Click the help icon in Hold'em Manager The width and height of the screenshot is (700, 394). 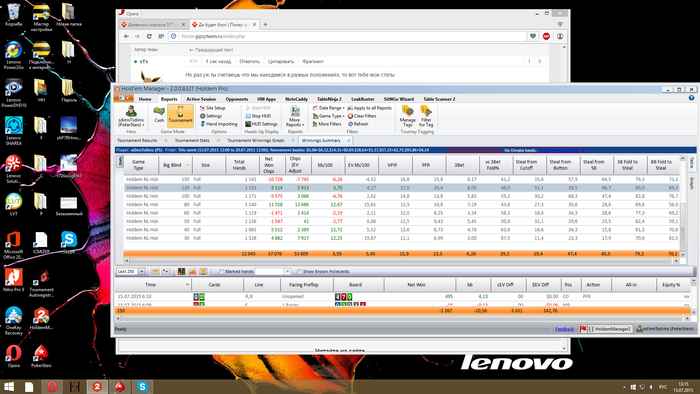click(691, 98)
